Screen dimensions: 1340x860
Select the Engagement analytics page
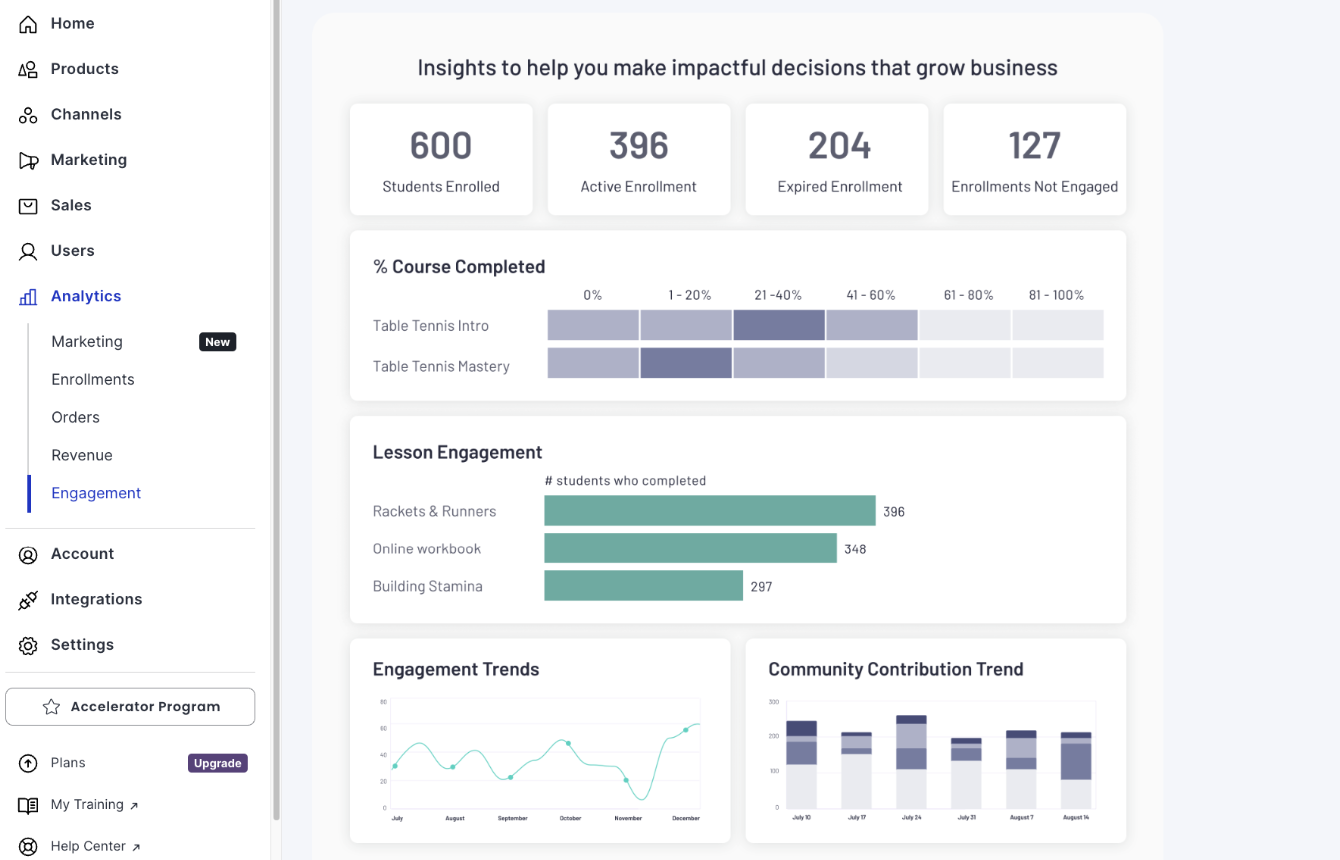[x=96, y=493]
